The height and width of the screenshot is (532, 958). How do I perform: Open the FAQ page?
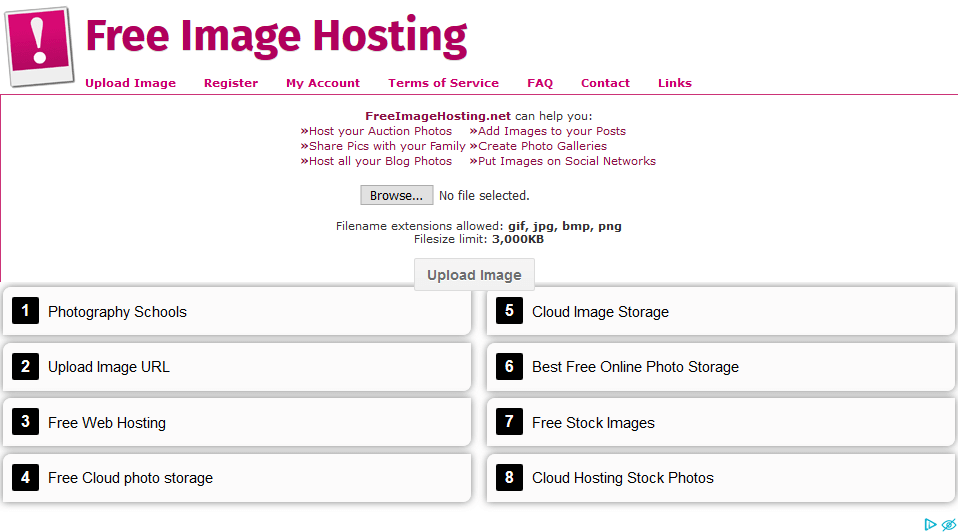point(540,83)
